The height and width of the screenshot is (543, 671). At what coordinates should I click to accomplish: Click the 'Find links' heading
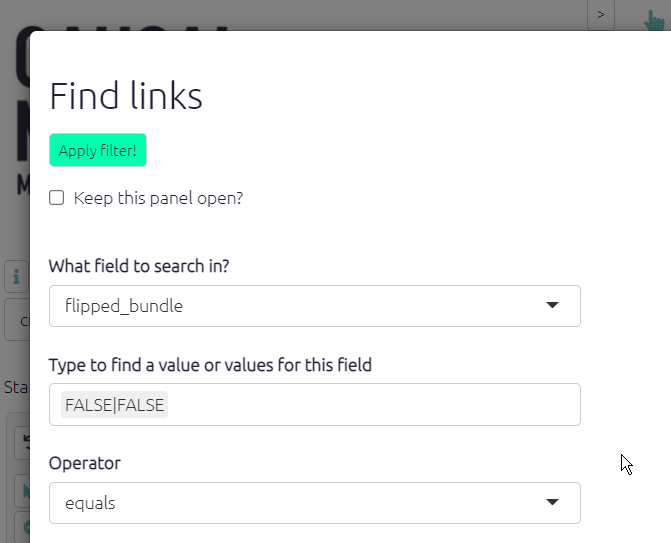point(126,96)
